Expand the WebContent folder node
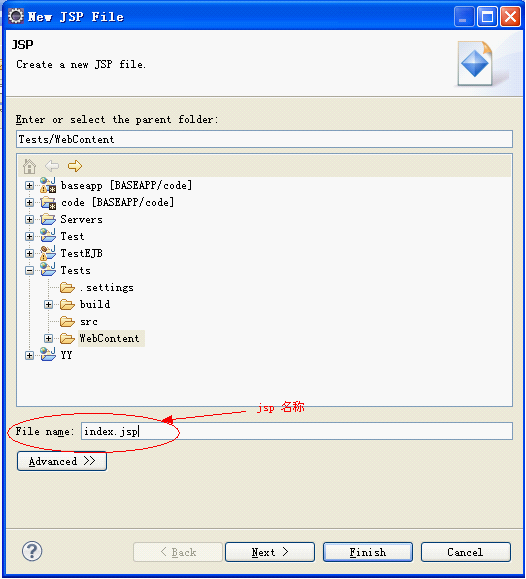526x579 pixels. click(48, 338)
